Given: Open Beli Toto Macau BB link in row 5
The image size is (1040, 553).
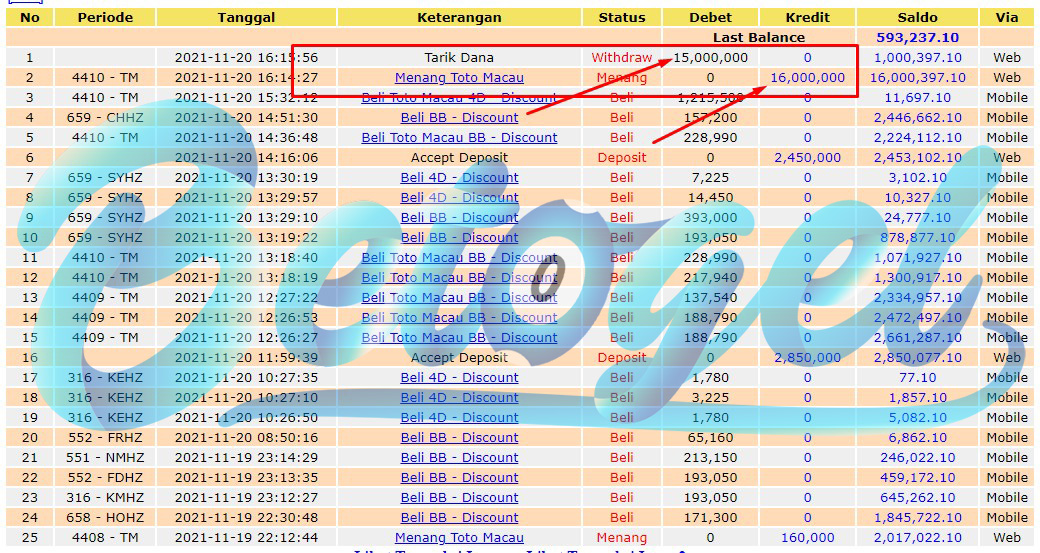Looking at the screenshot, I should (459, 137).
